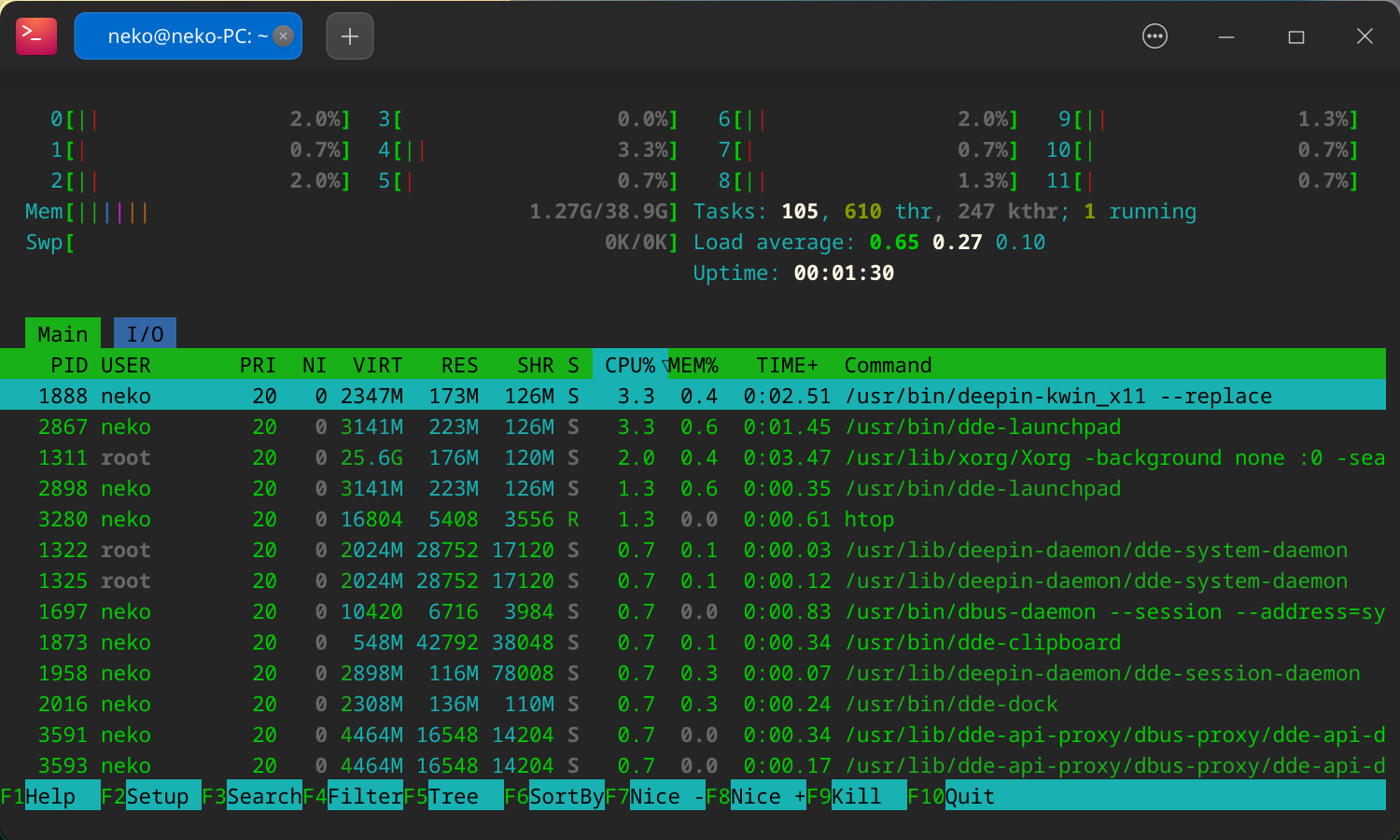
Task: Select dde-api-proxy row PID 3593
Action: pos(693,765)
